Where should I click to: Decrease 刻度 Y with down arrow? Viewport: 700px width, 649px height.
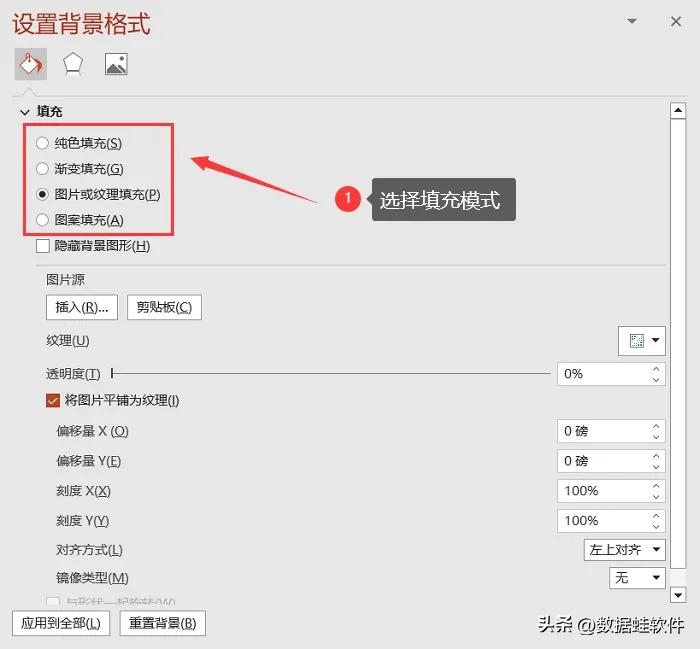click(656, 526)
